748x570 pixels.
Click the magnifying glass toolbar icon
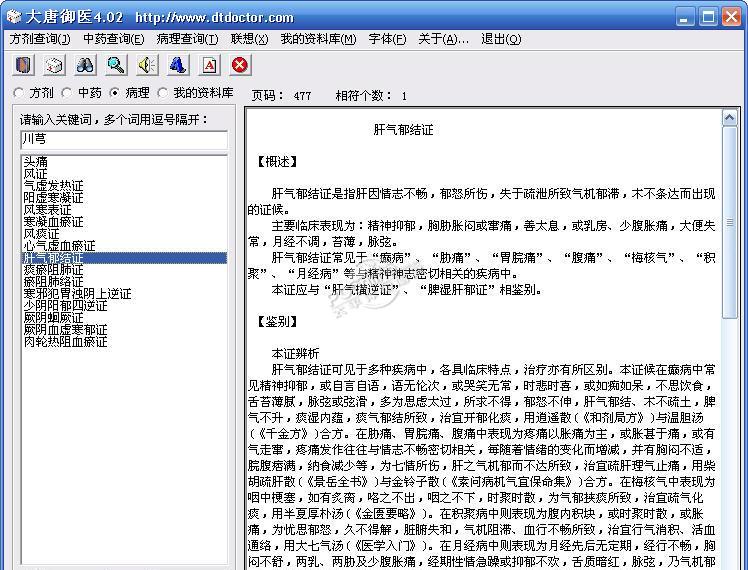pyautogui.click(x=116, y=65)
